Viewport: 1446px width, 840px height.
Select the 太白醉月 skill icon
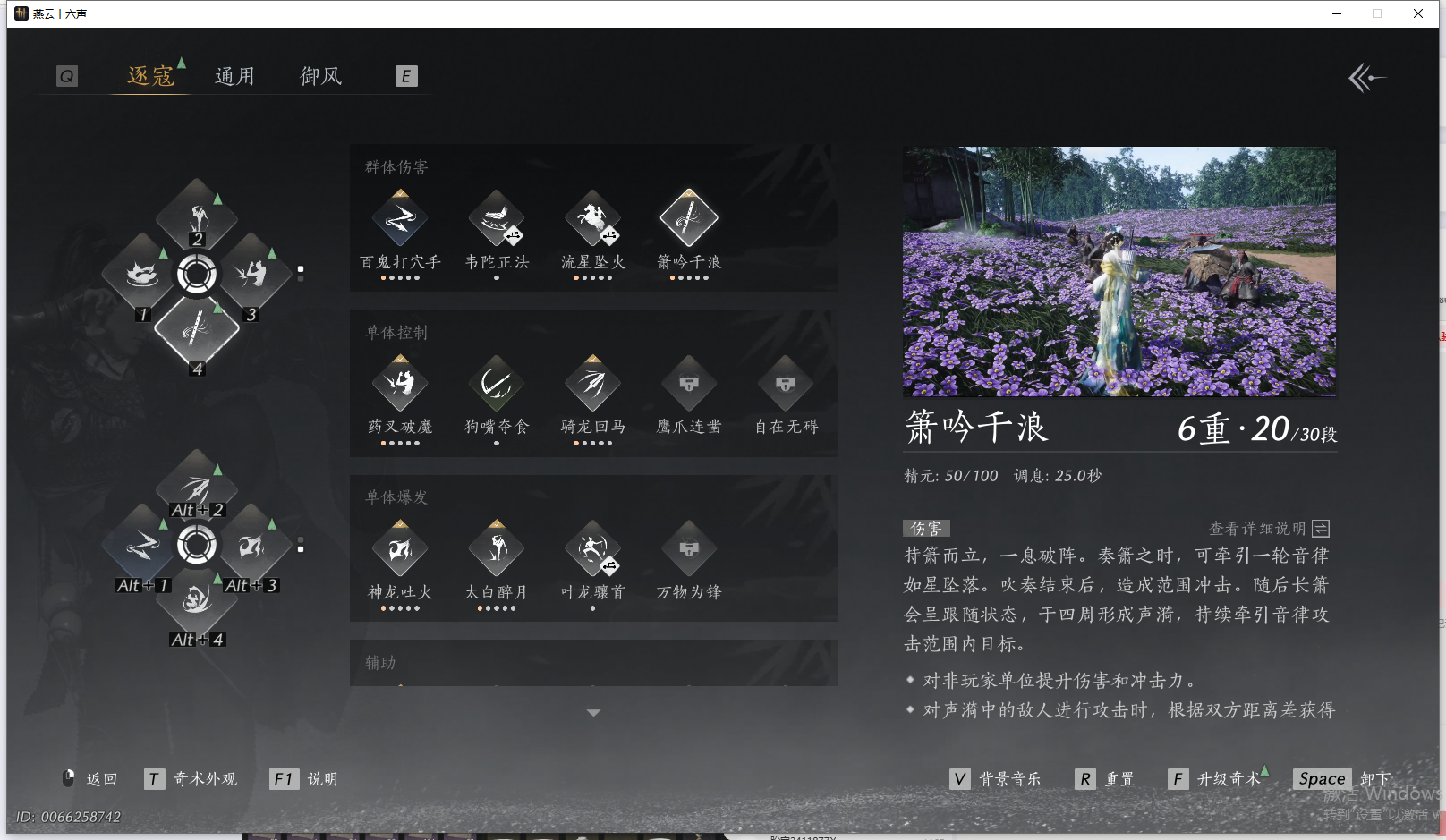(497, 548)
